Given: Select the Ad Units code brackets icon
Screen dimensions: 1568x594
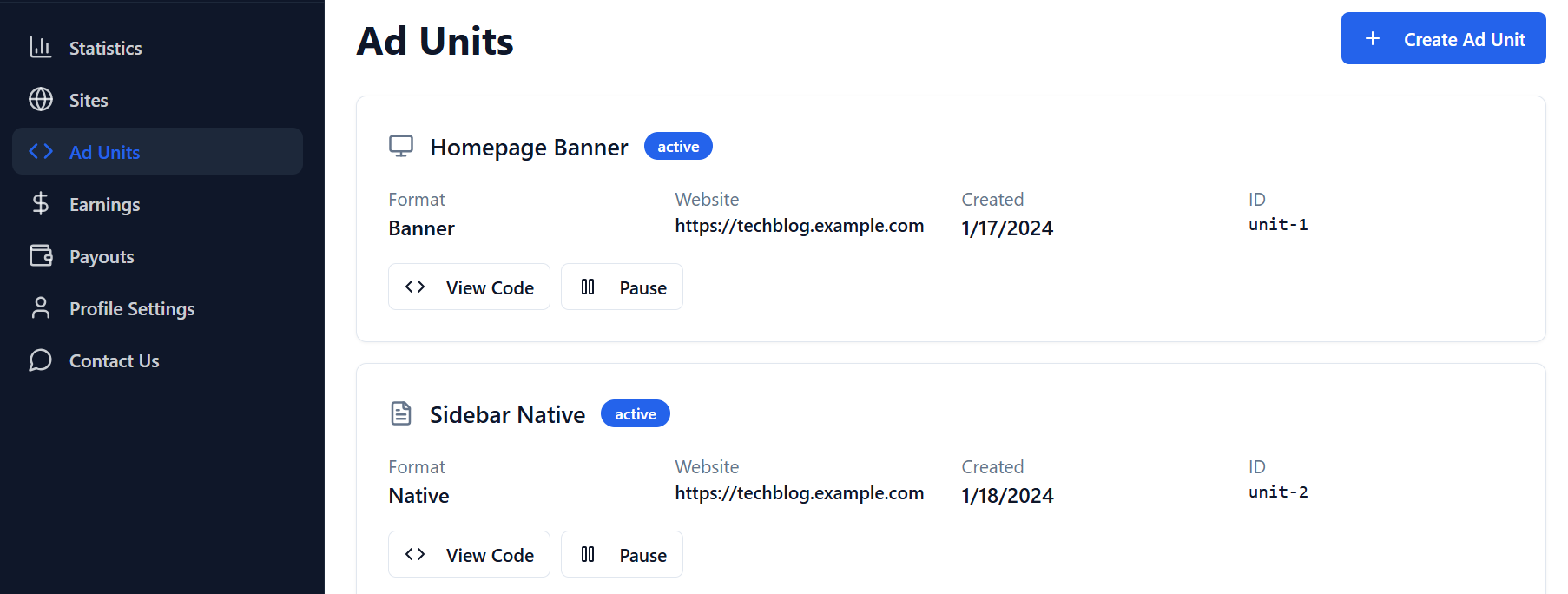Looking at the screenshot, I should tap(40, 151).
